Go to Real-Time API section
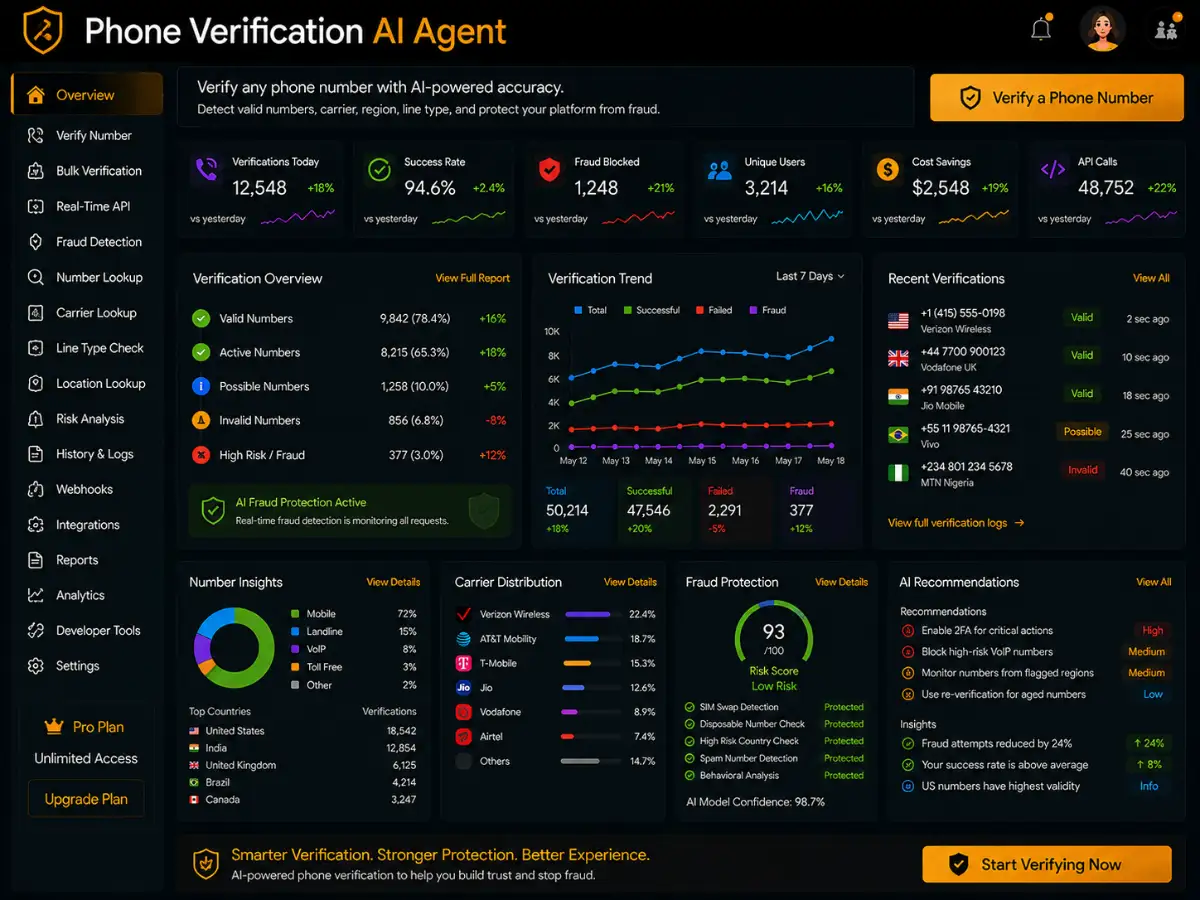The image size is (1200, 900). pos(86,206)
